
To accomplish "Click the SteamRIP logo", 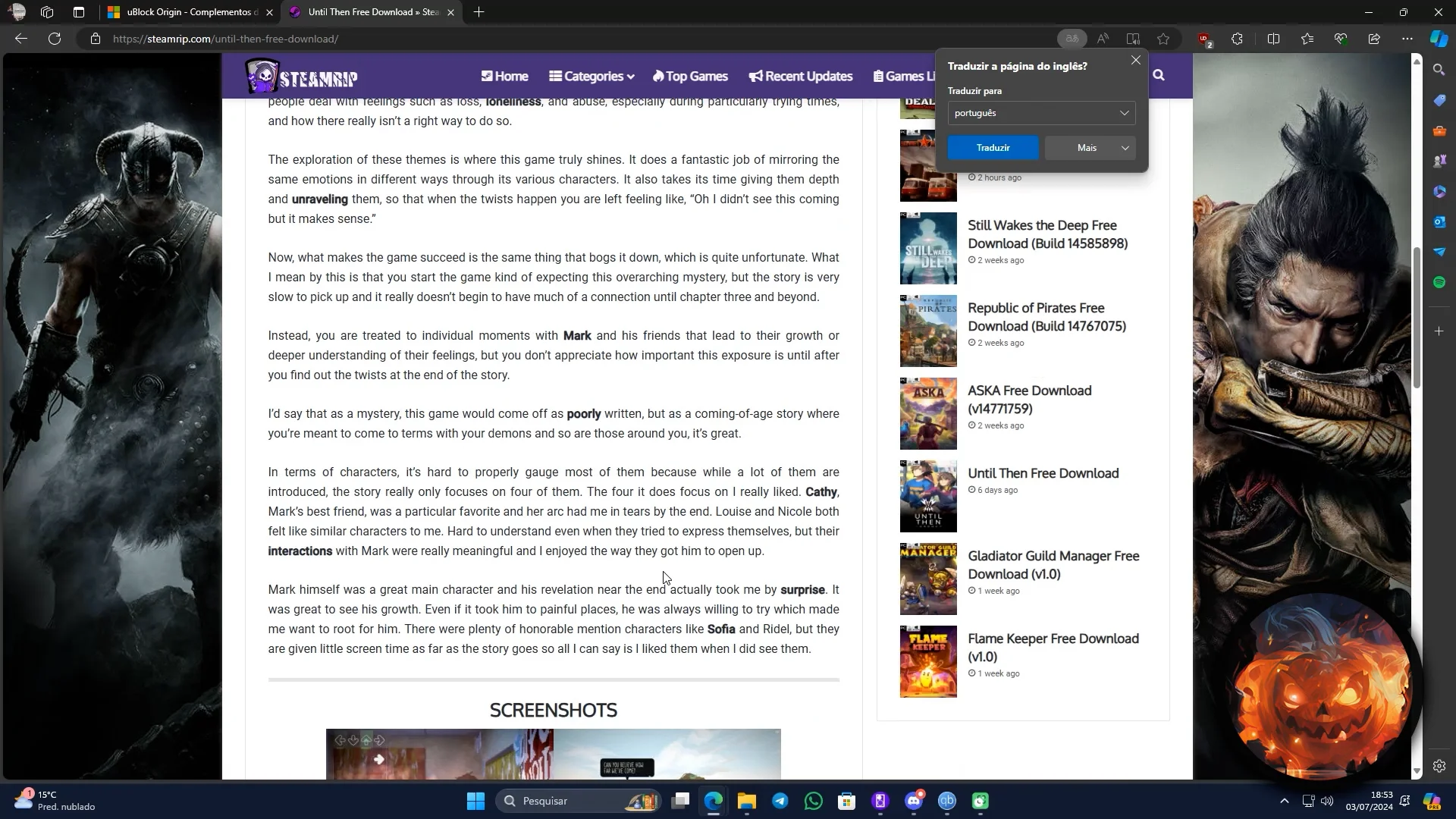I will point(301,76).
